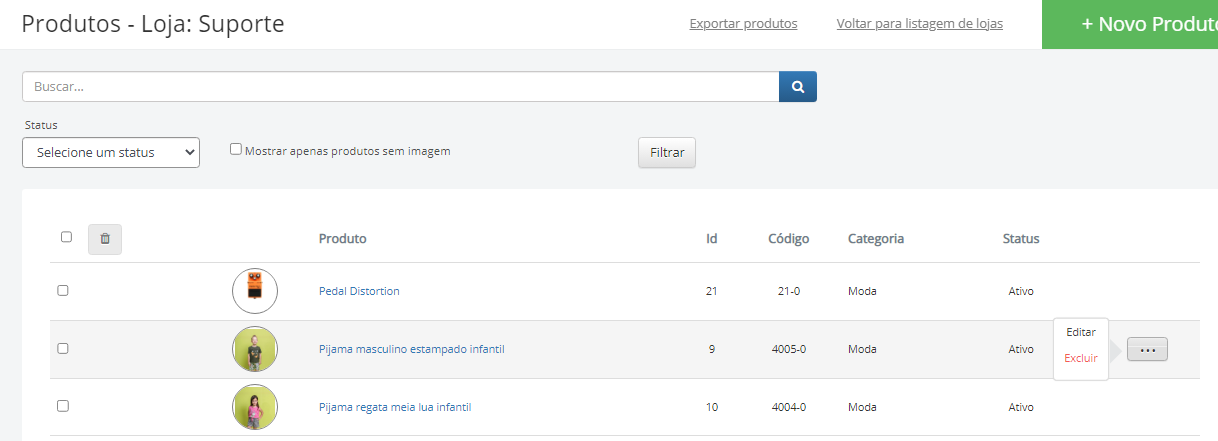Tick the select-all checkbox in table header
The image size is (1218, 441).
click(x=66, y=237)
